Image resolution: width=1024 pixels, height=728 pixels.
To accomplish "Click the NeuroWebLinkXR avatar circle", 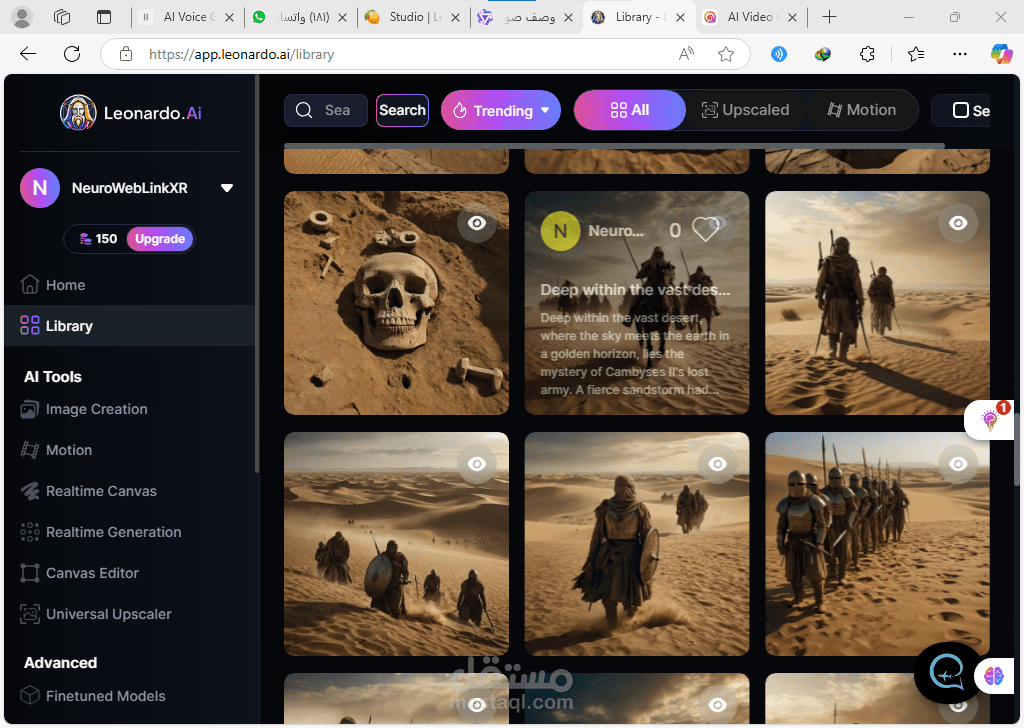I will (40, 188).
